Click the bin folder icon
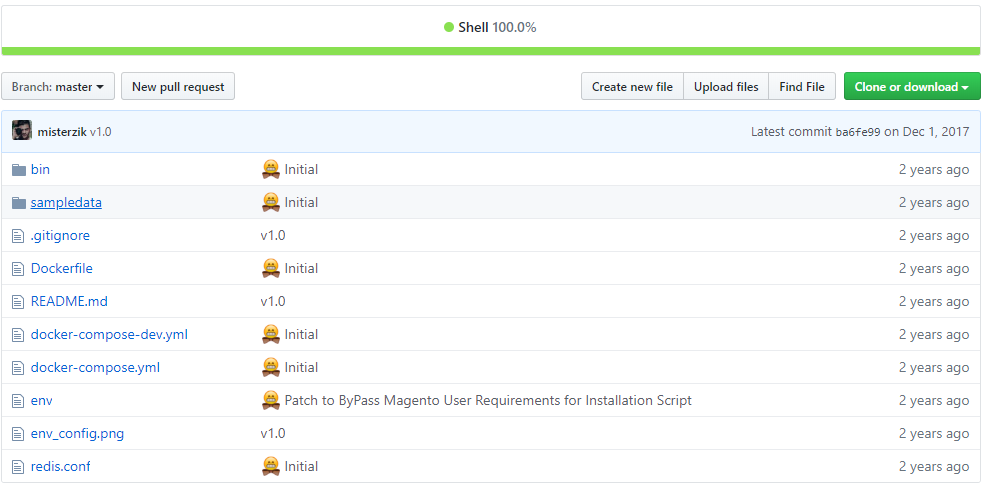Image resolution: width=984 pixels, height=489 pixels. point(19,169)
